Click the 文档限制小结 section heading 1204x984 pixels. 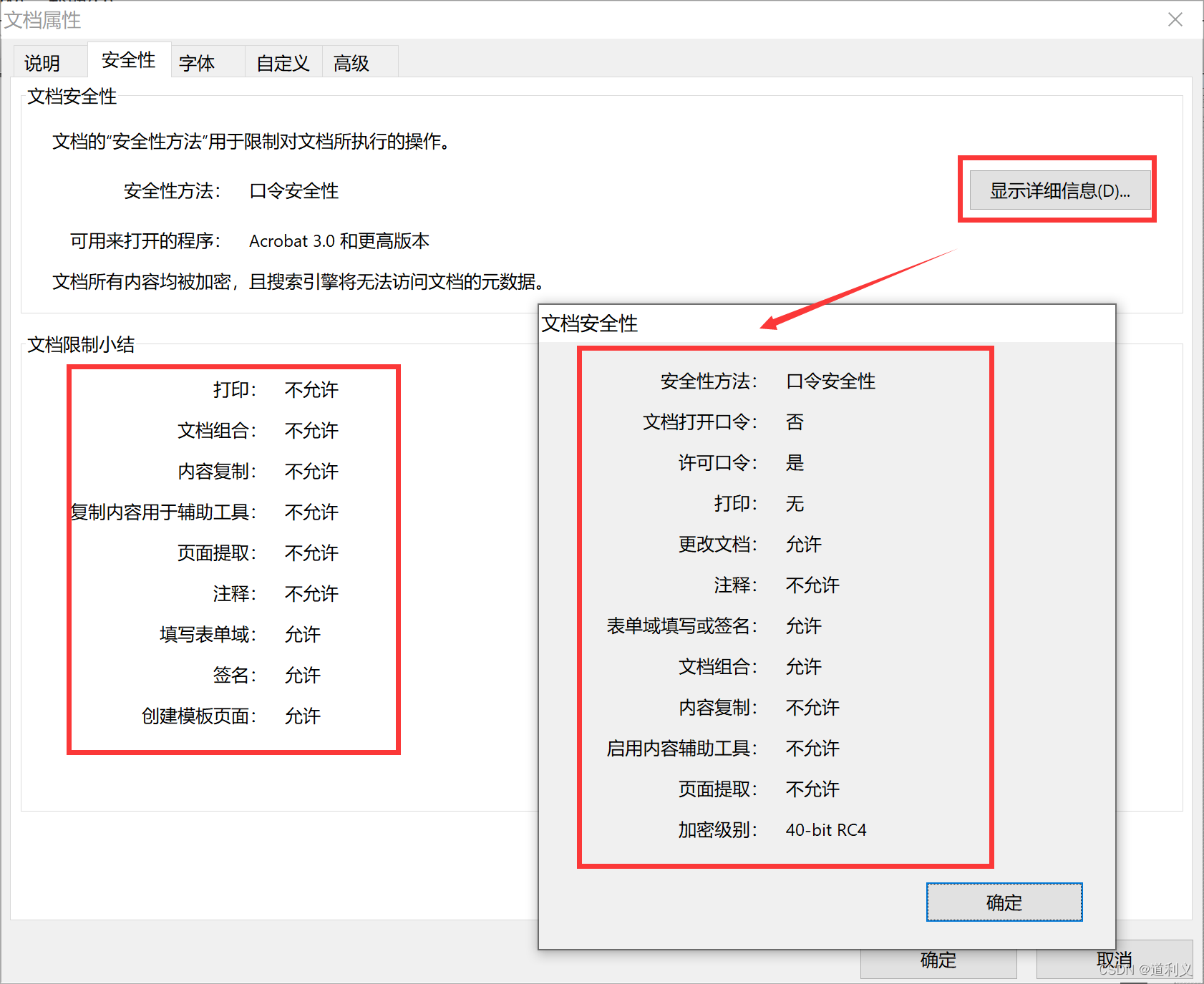pos(81,345)
